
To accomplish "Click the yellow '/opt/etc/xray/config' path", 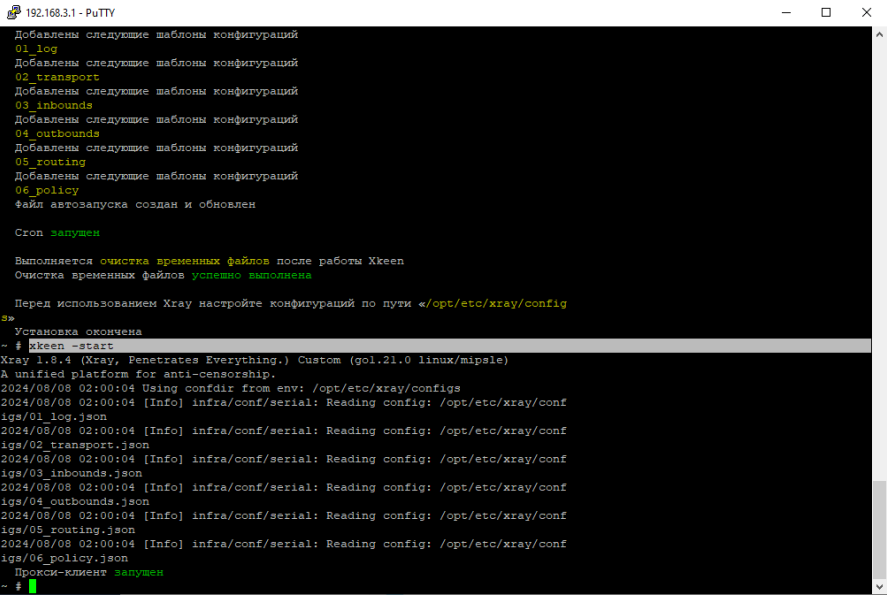I will [495, 303].
